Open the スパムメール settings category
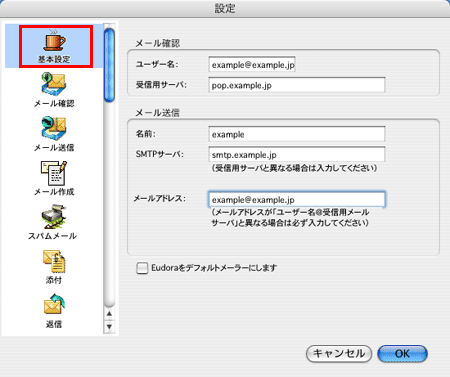This screenshot has width=450, height=377. tap(52, 222)
